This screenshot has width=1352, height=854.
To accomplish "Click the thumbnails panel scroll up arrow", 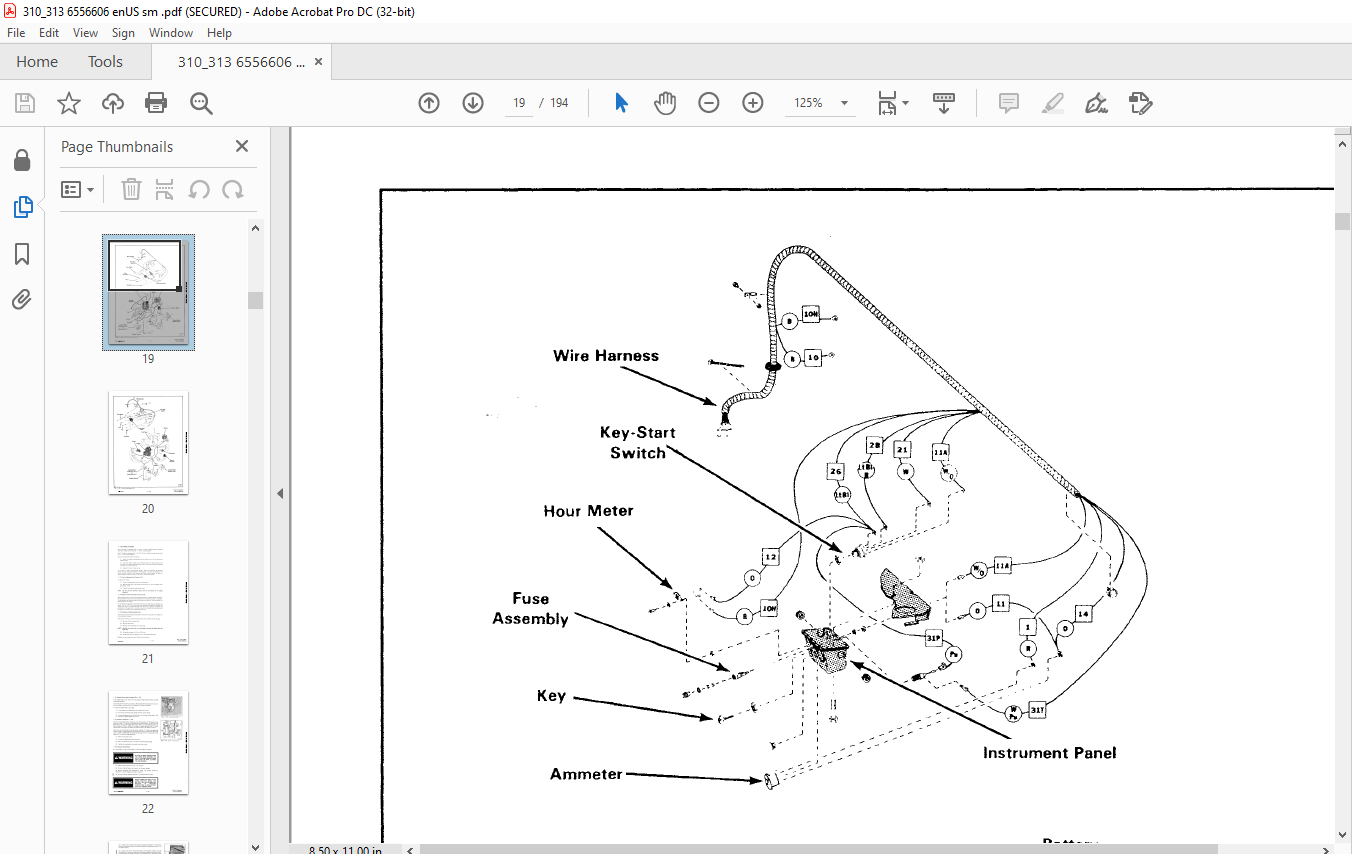I will [x=256, y=228].
